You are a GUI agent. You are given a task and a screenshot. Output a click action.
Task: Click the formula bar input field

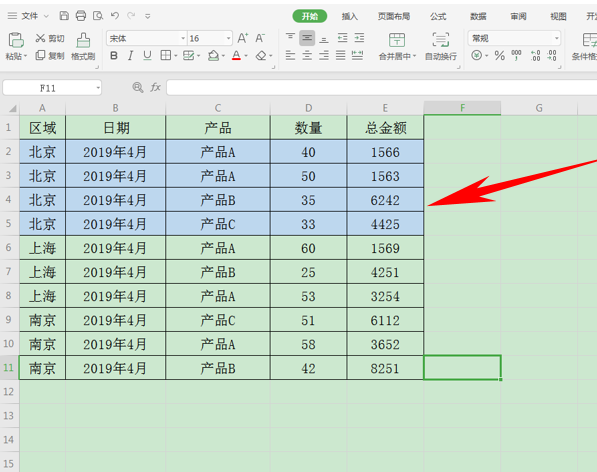tap(382, 88)
